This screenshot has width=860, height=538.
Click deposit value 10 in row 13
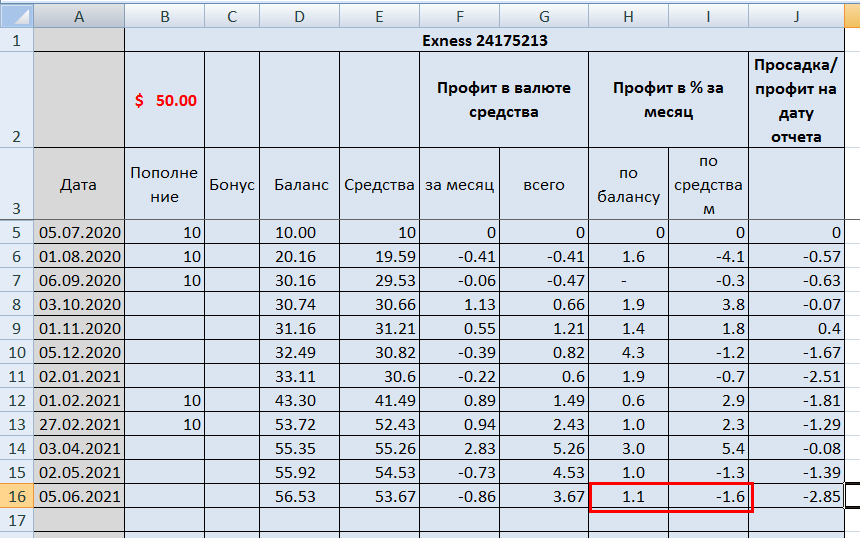(x=165, y=424)
